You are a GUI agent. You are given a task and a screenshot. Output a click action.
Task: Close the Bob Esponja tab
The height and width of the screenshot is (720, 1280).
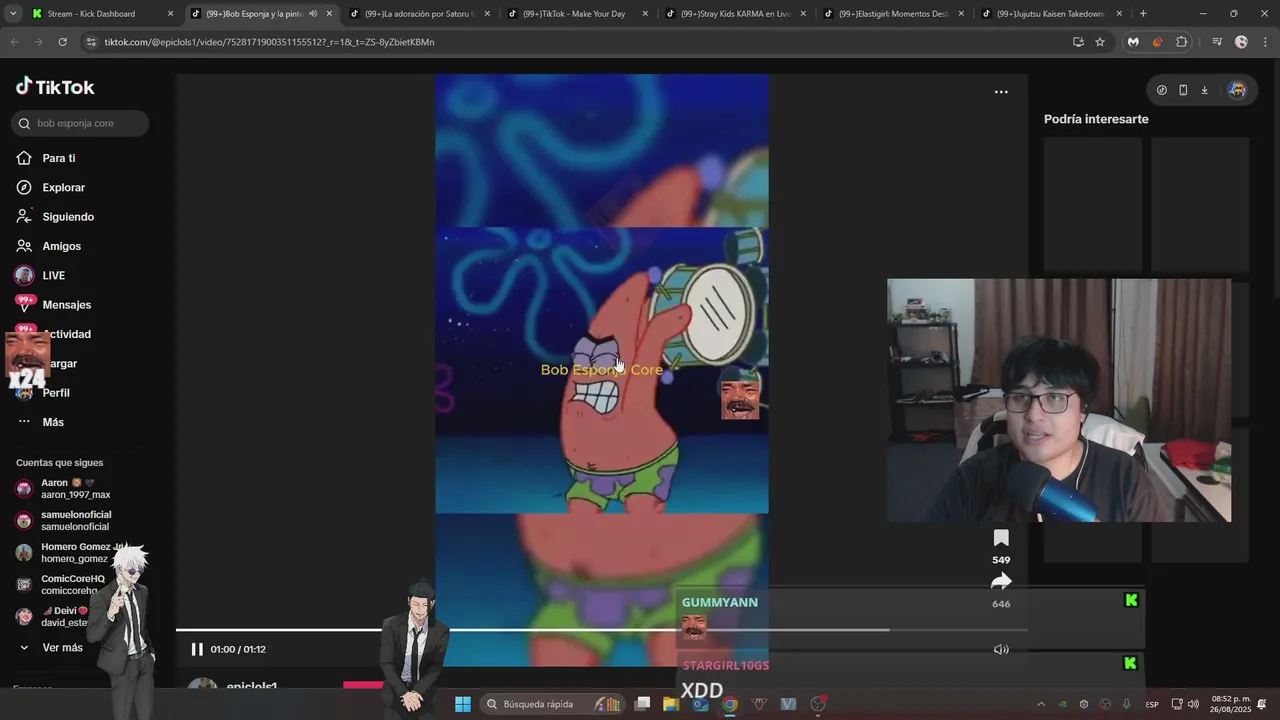[329, 14]
